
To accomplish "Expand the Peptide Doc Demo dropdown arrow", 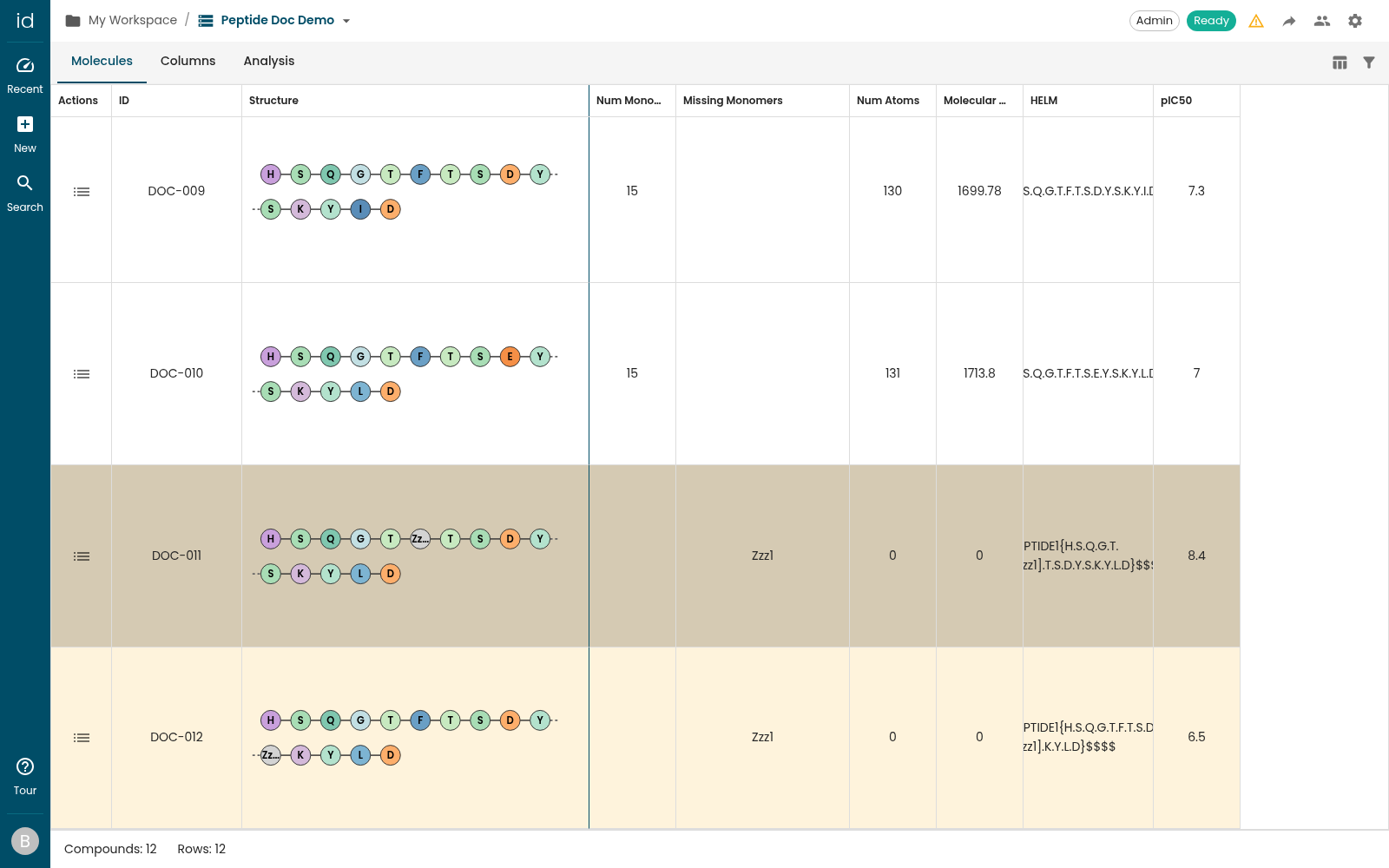I will click(346, 21).
